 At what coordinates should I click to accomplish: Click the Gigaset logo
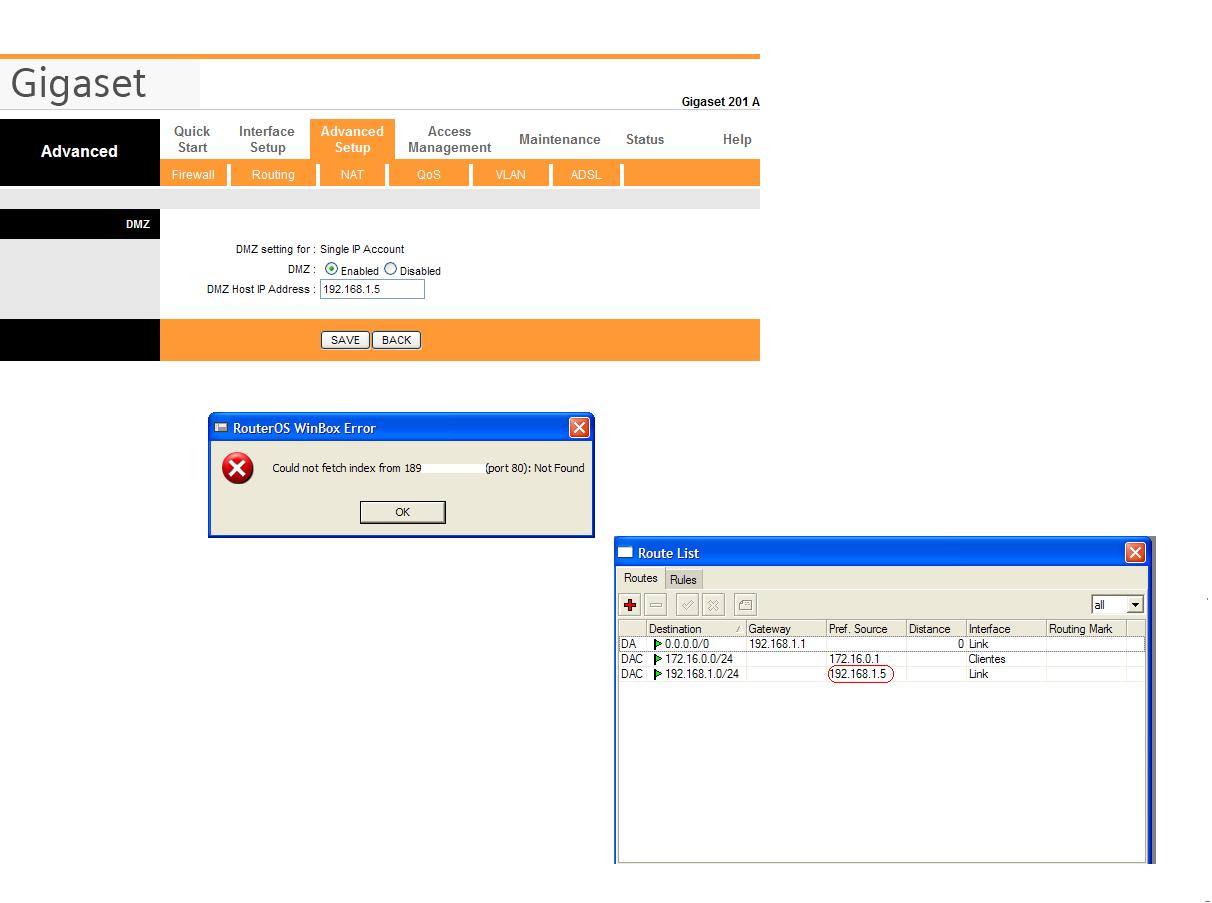79,83
